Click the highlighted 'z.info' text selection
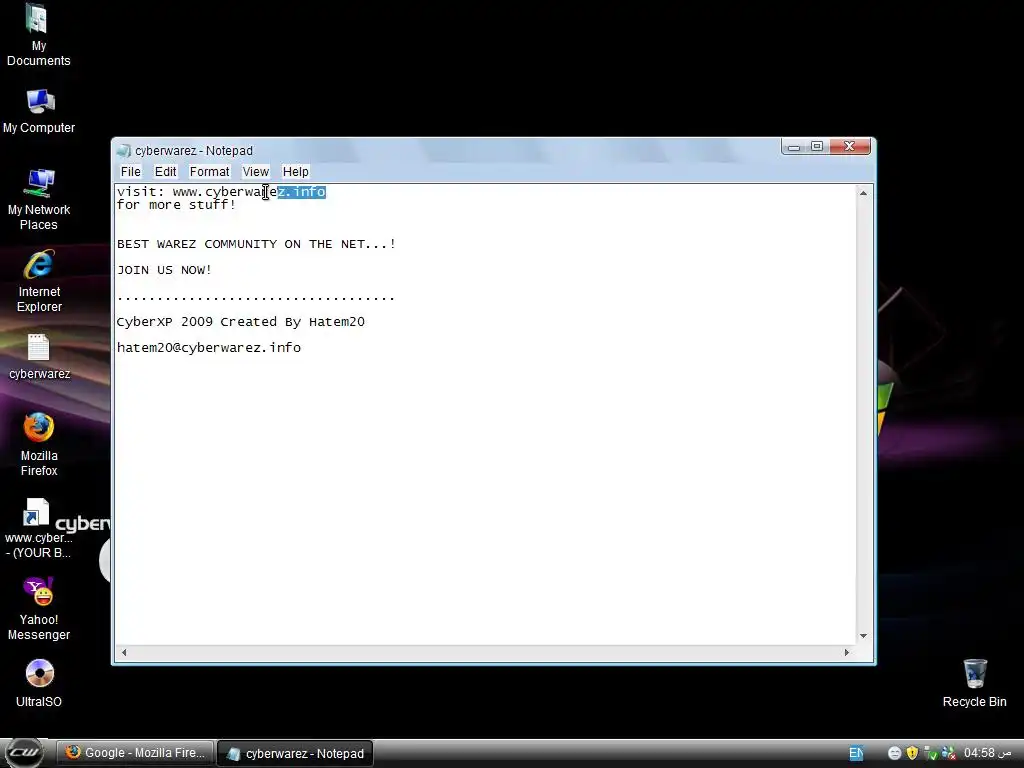 302,192
